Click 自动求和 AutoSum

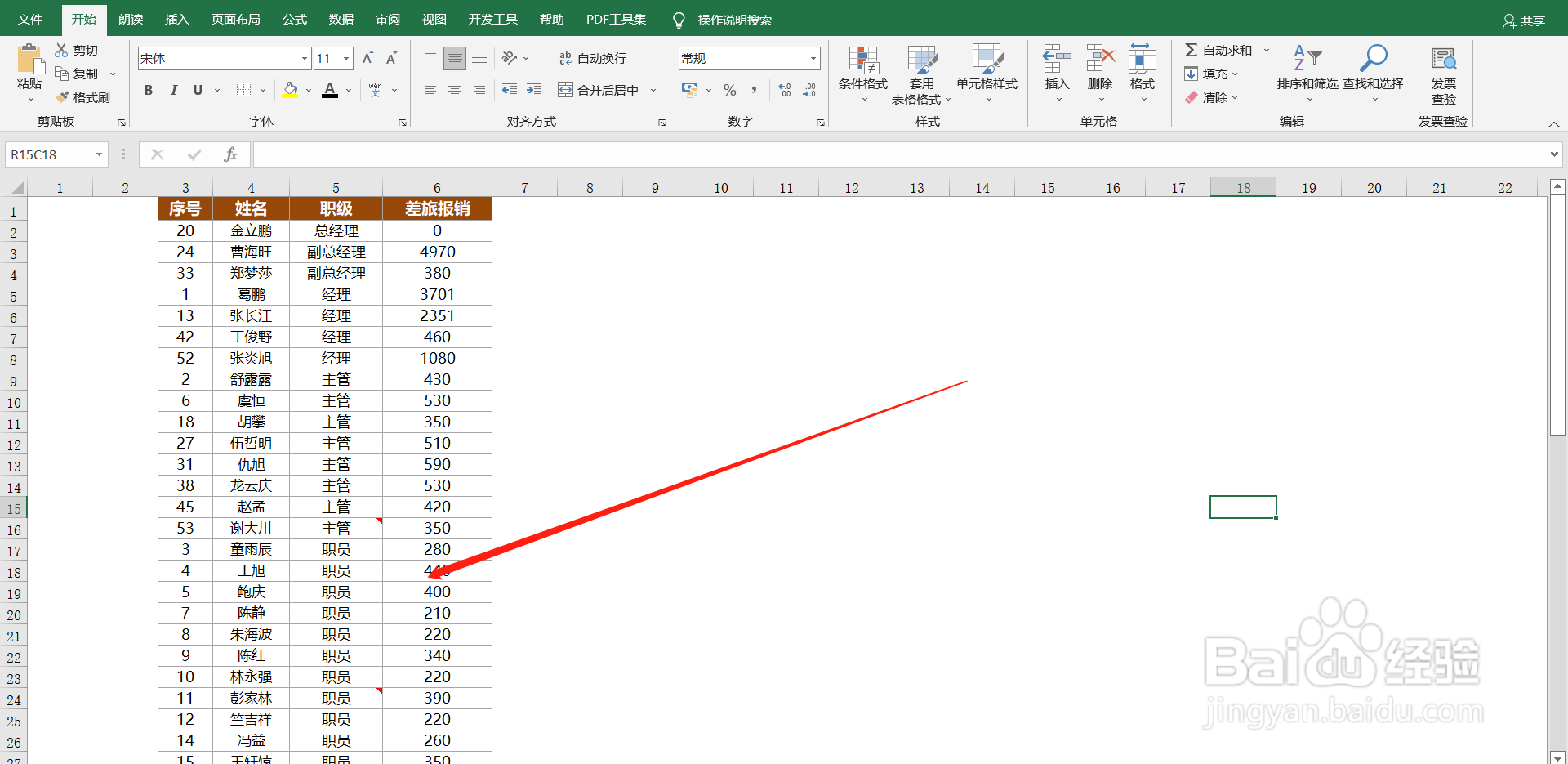coord(1218,50)
